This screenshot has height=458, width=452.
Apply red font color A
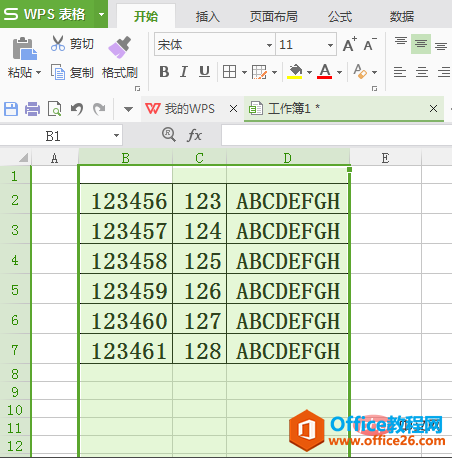click(x=325, y=72)
